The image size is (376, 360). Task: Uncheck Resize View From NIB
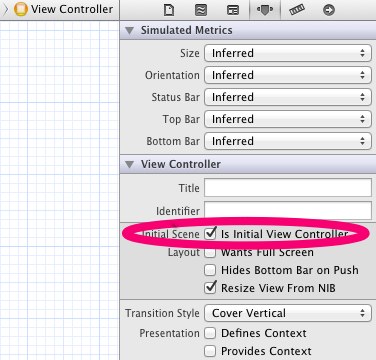(210, 288)
